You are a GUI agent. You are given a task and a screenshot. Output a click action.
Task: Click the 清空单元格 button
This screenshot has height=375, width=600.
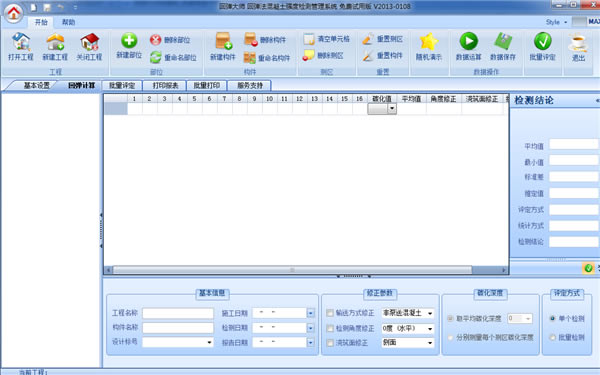tap(326, 39)
